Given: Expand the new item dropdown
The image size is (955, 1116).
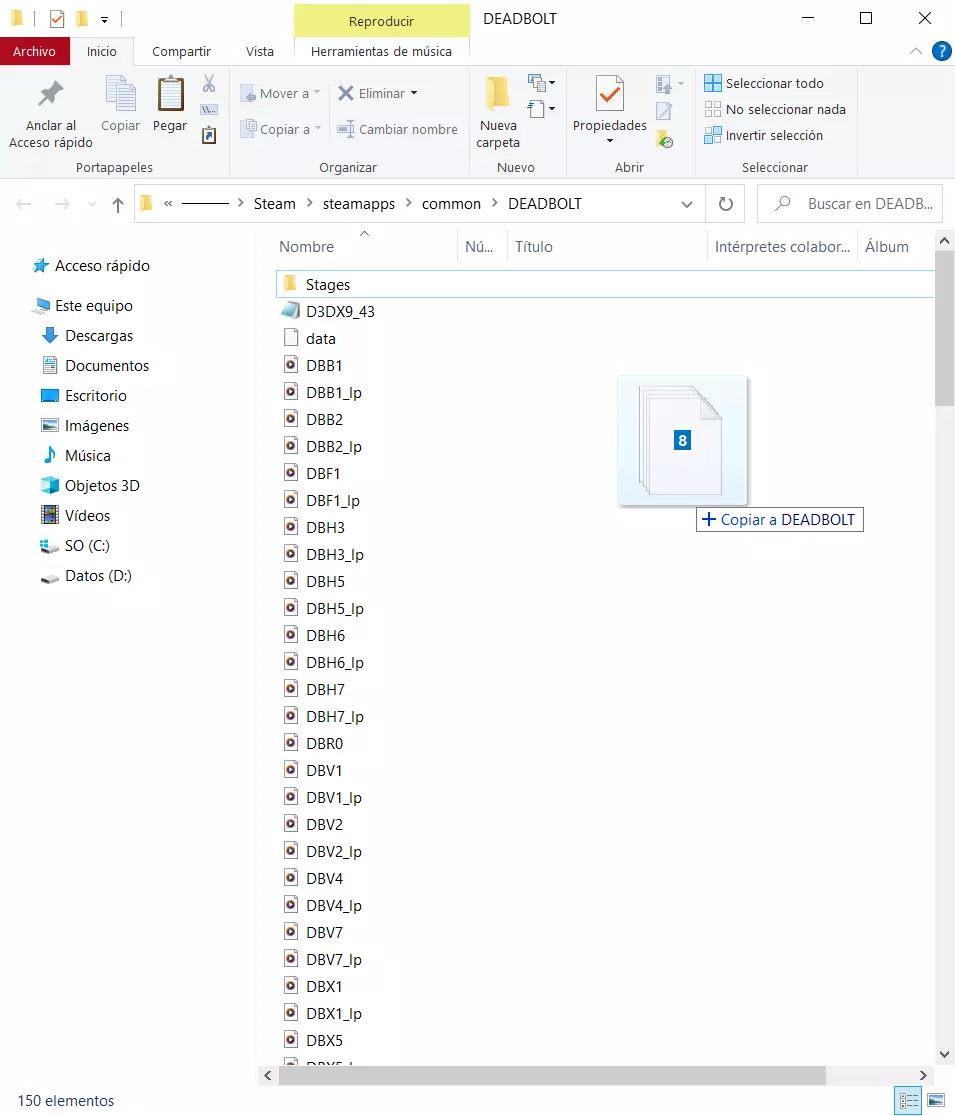Looking at the screenshot, I should pos(542,83).
